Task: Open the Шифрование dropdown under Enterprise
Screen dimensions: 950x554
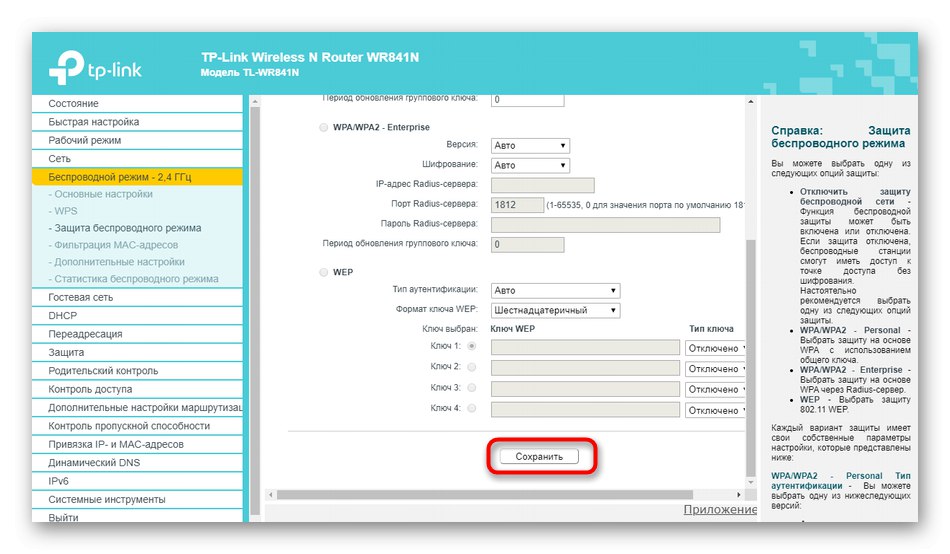Action: pos(530,165)
